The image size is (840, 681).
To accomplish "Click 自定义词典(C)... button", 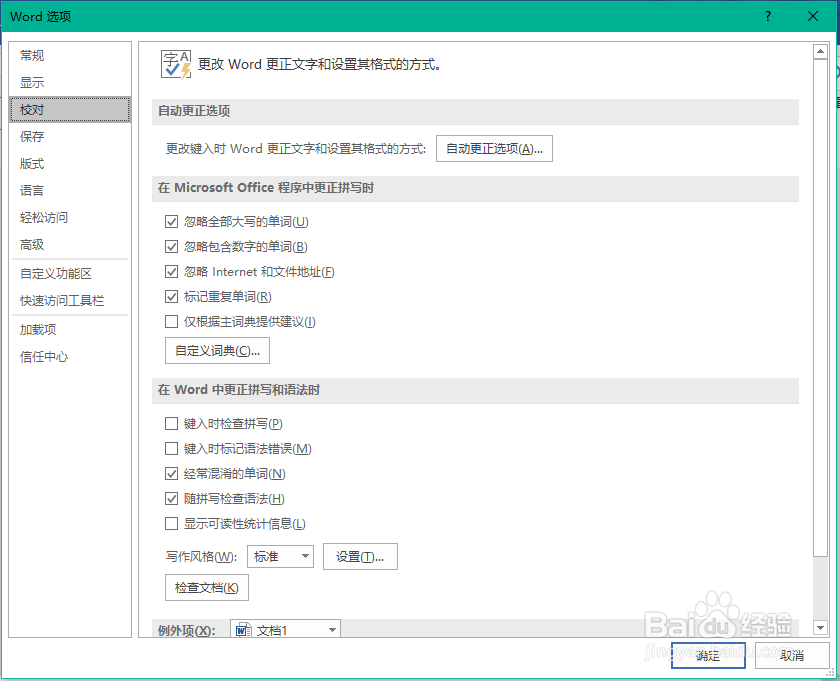I will [x=217, y=350].
